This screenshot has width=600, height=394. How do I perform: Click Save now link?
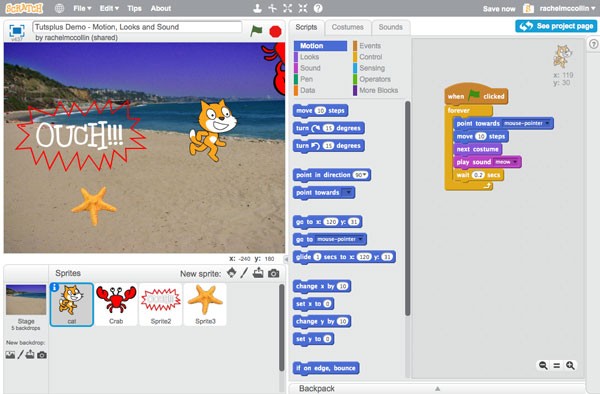click(499, 8)
